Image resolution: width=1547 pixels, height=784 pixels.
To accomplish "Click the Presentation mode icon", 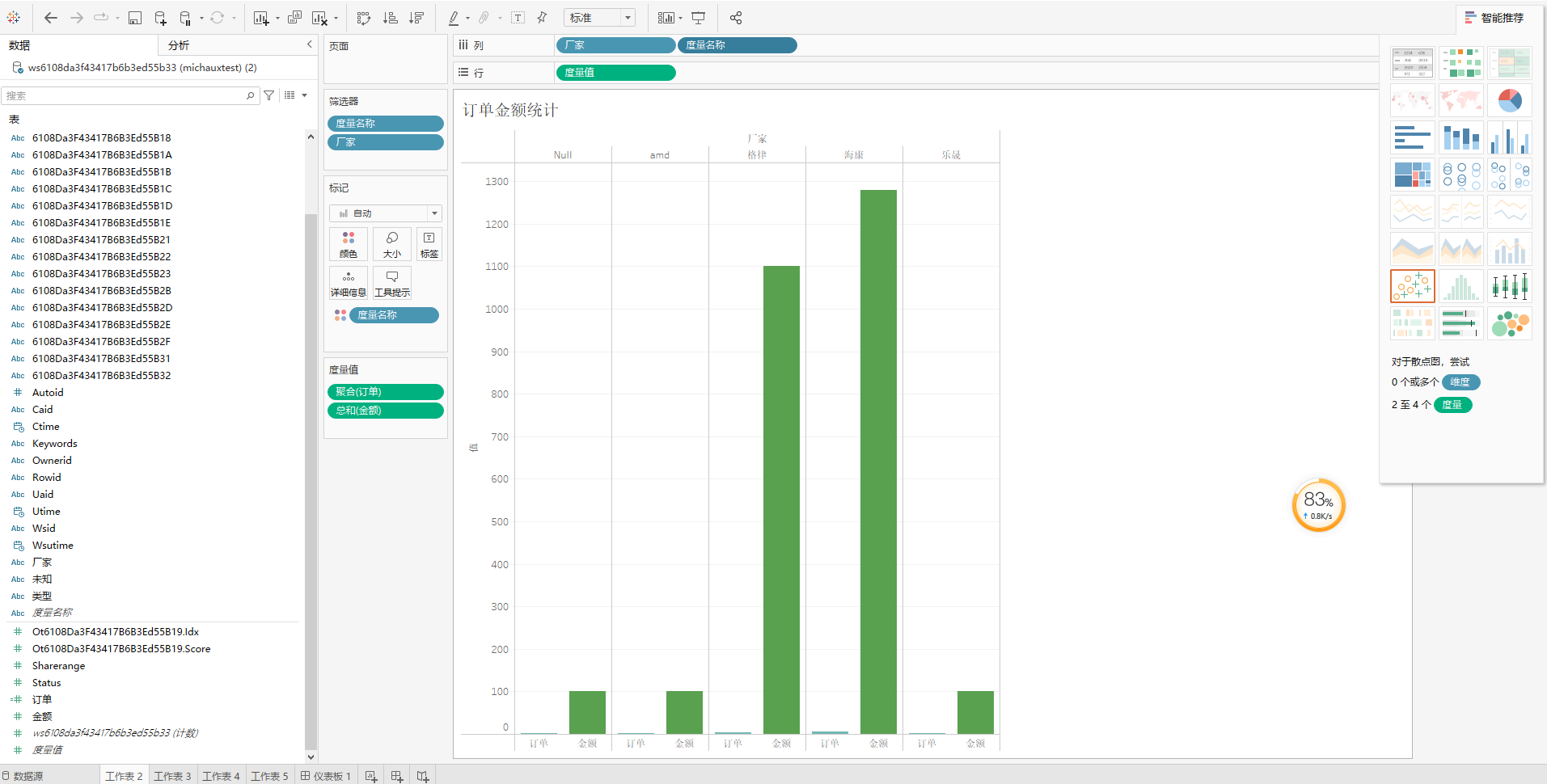I will [698, 18].
